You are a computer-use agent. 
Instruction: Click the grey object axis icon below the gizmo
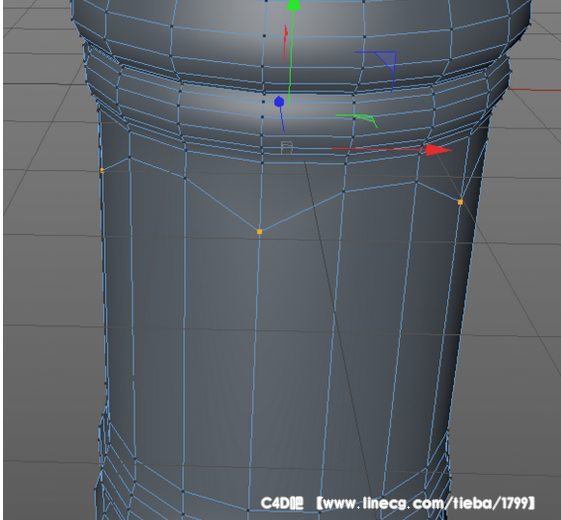(x=287, y=147)
